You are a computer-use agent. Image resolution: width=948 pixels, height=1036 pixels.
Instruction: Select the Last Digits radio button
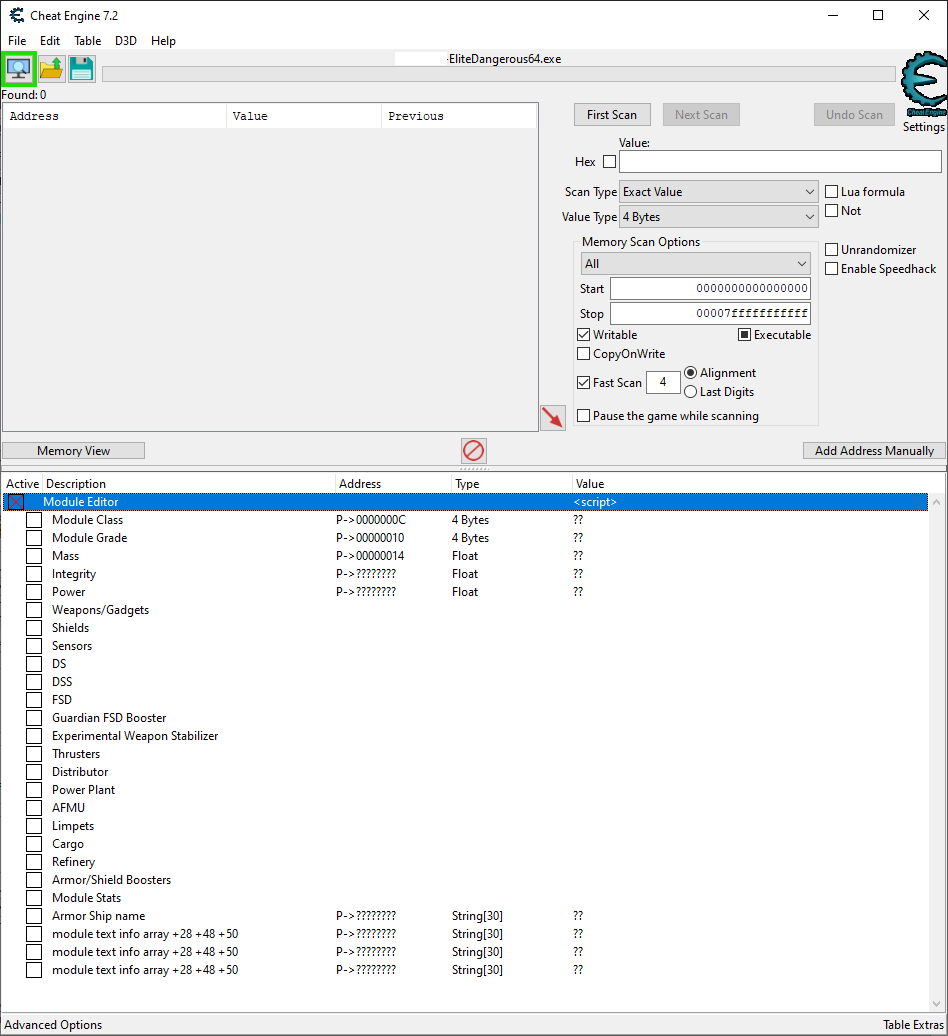coord(690,392)
